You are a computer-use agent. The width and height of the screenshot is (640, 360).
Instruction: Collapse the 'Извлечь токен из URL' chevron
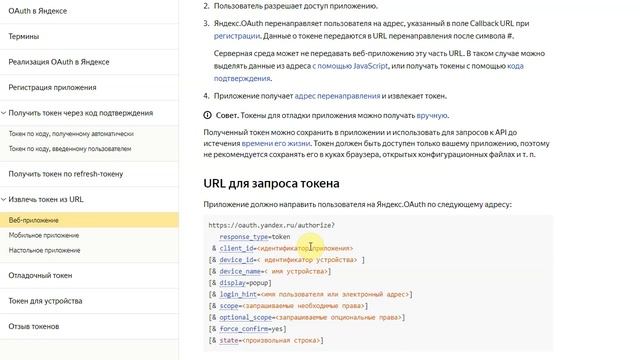pyautogui.click(x=3, y=199)
